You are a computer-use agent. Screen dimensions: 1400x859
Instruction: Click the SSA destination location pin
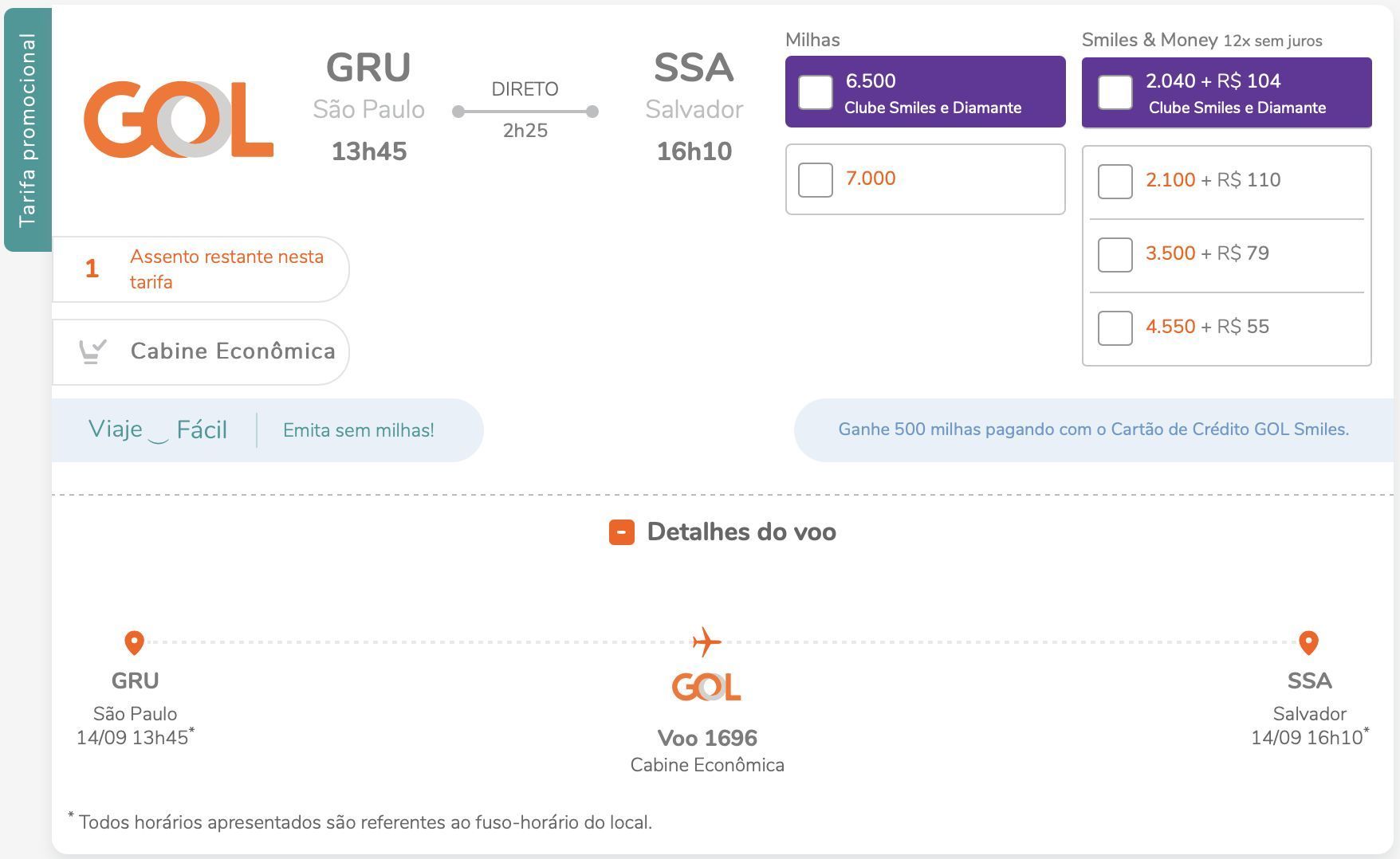tap(1308, 642)
